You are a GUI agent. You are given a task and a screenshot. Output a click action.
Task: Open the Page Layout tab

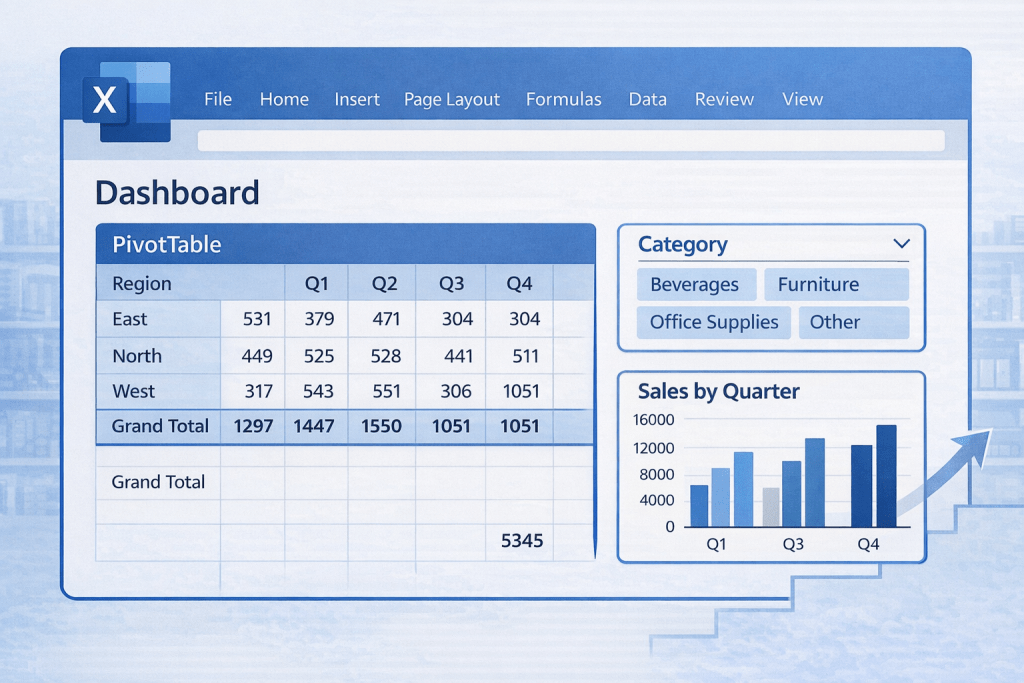tap(451, 99)
